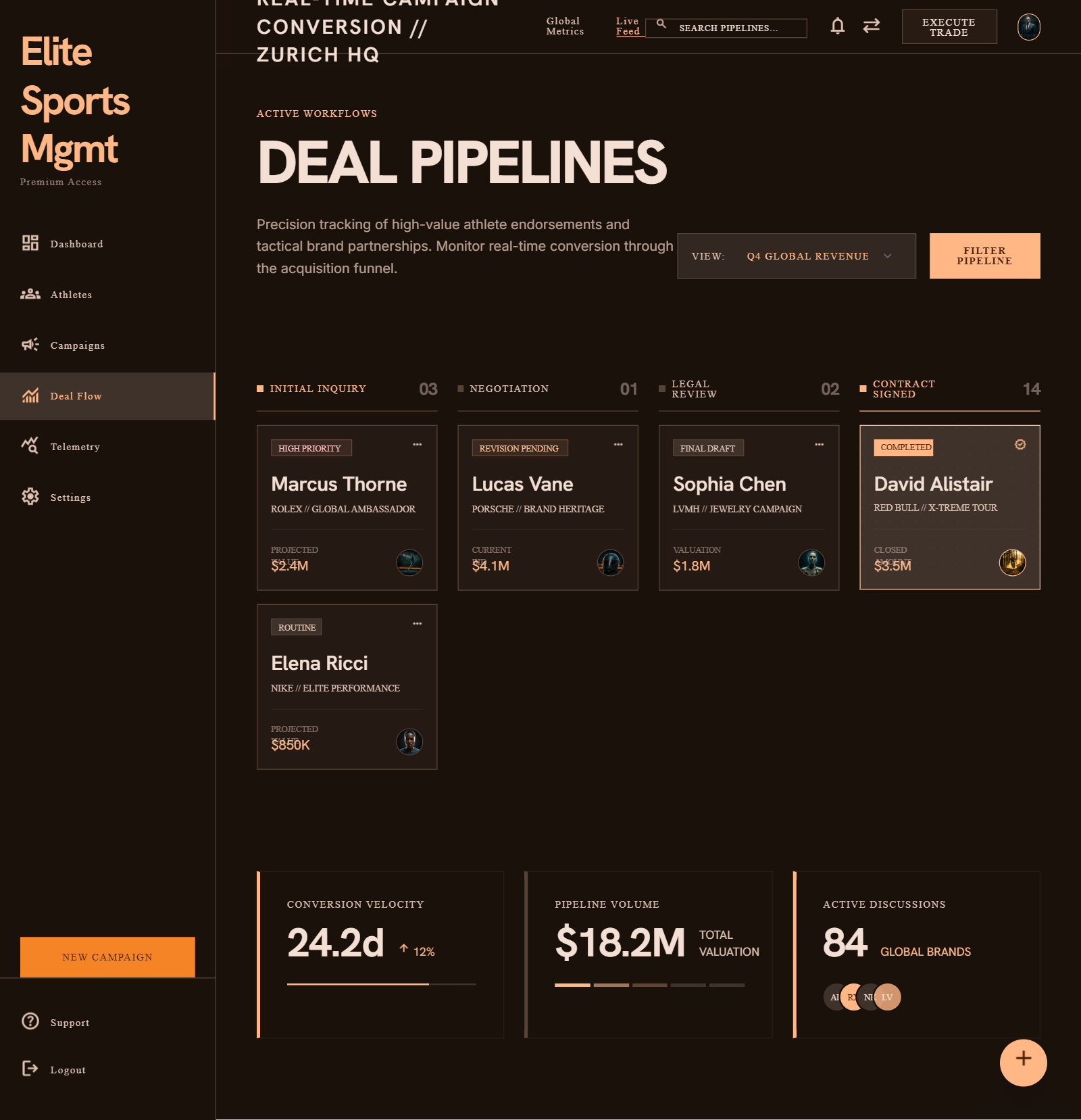The image size is (1081, 1120).
Task: Click the LV brand badge
Action: pos(888,997)
